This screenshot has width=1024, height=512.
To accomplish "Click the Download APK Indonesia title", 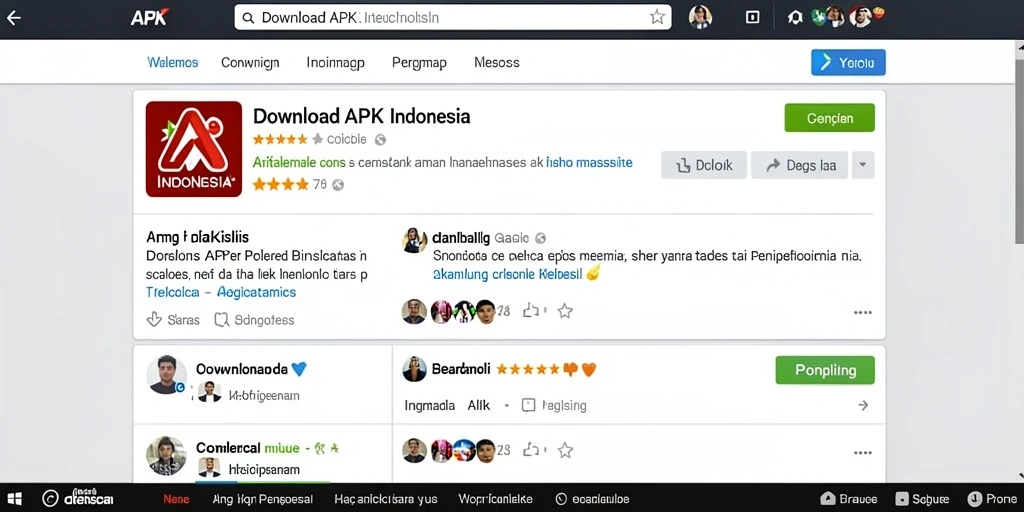I will tap(361, 116).
